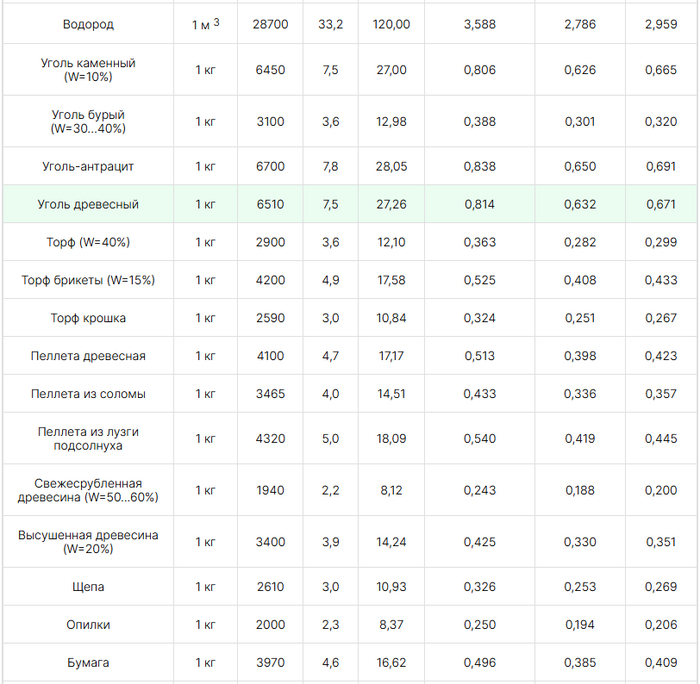The height and width of the screenshot is (684, 700).
Task: Click the highlighted Уголь древесный cell
Action: pos(88,204)
